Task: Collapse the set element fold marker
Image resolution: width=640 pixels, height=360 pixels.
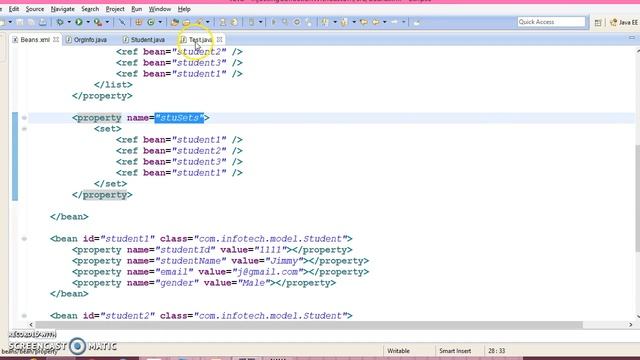Action: click(24, 129)
